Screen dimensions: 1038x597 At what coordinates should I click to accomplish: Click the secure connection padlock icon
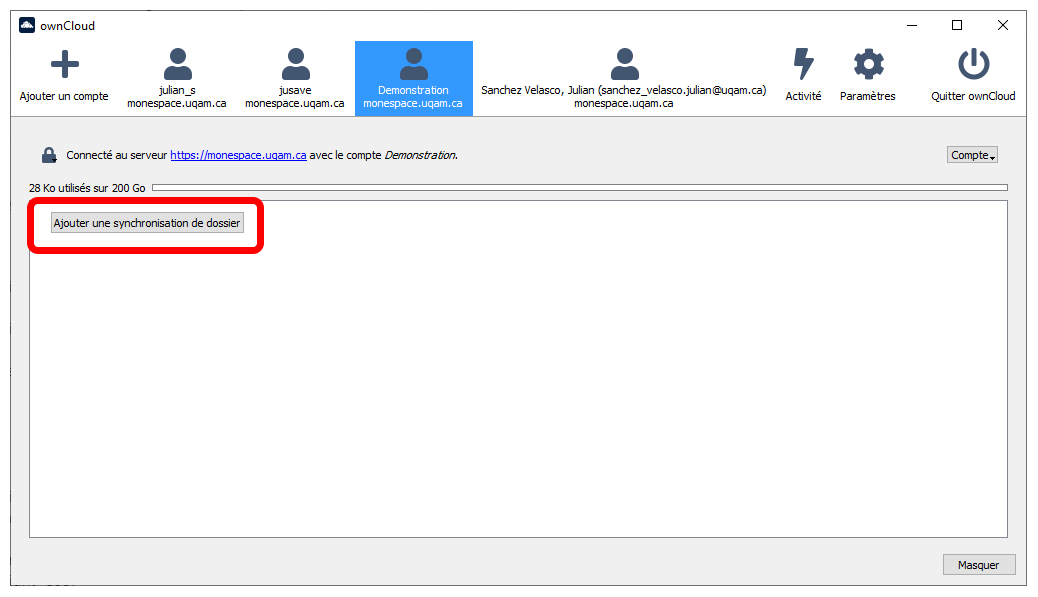pos(49,155)
